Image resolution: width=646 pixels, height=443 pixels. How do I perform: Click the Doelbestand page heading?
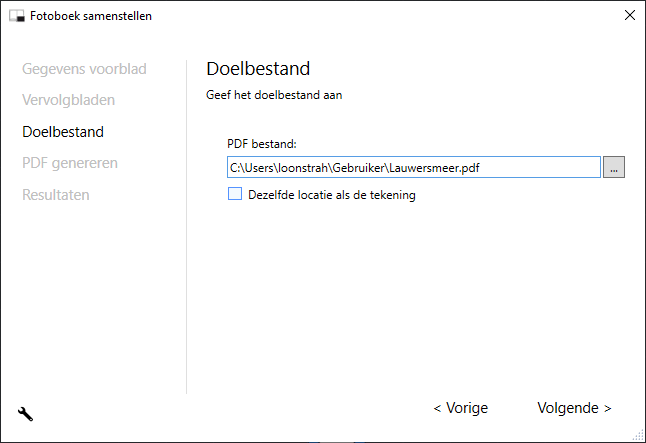tap(258, 69)
